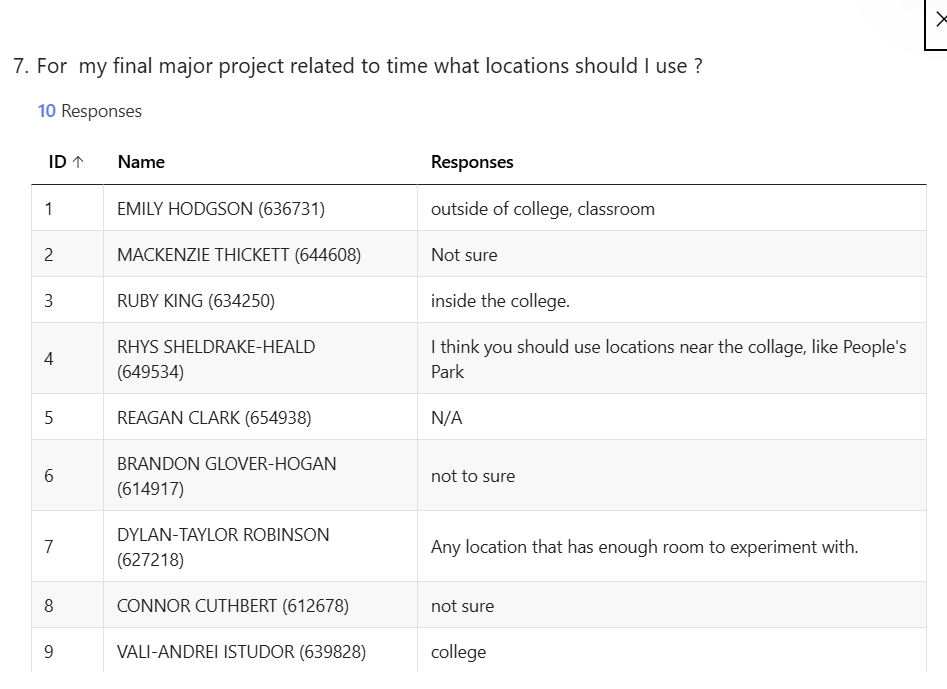This screenshot has height=689, width=947.
Task: Click ID cell number 5
Action: [48, 418]
